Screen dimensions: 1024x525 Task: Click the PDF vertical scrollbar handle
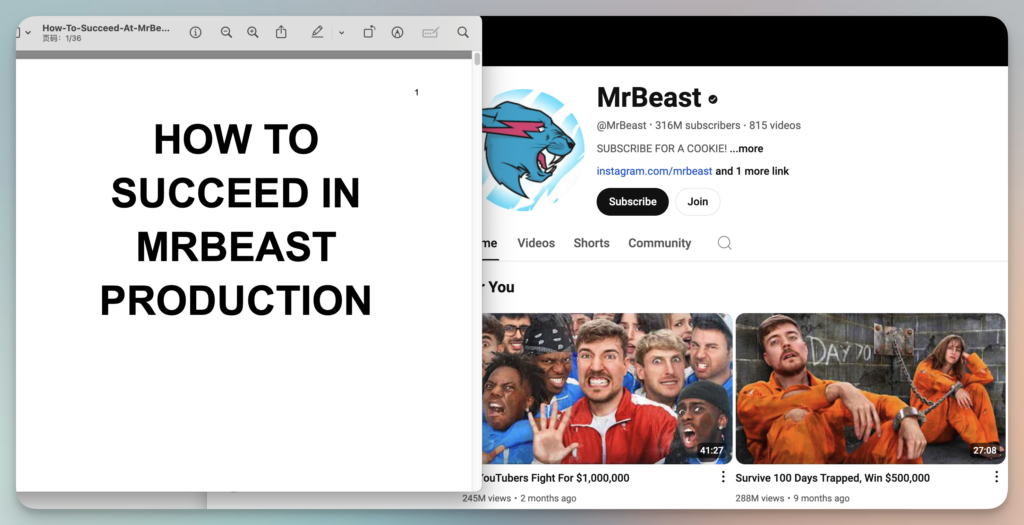click(x=477, y=59)
